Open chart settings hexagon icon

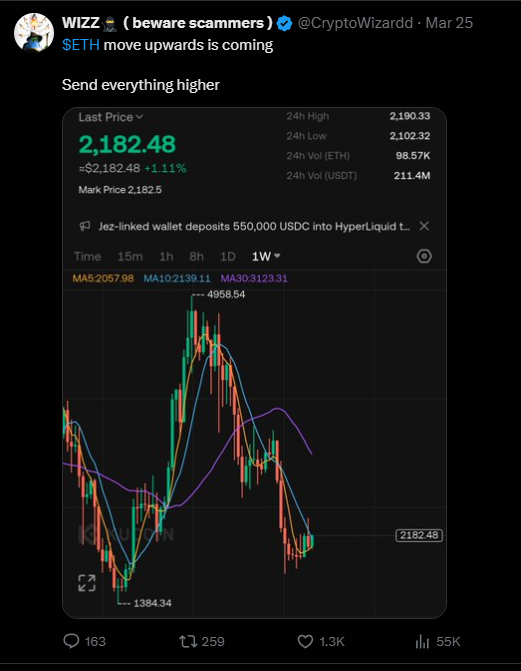point(424,256)
